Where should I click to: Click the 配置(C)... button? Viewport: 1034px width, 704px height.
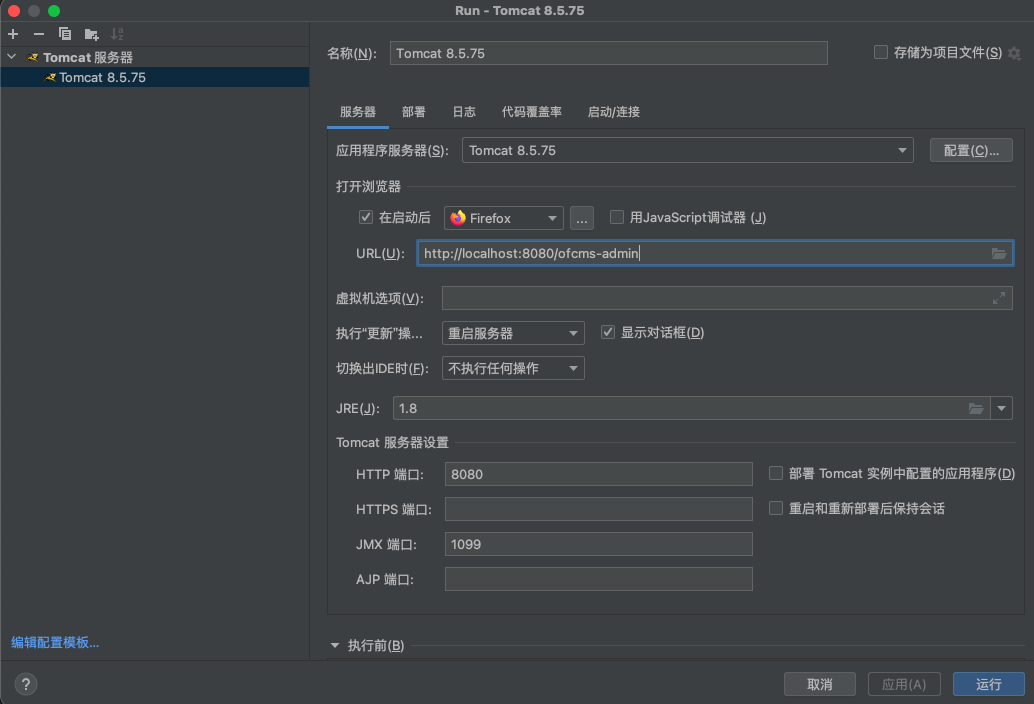(x=971, y=150)
